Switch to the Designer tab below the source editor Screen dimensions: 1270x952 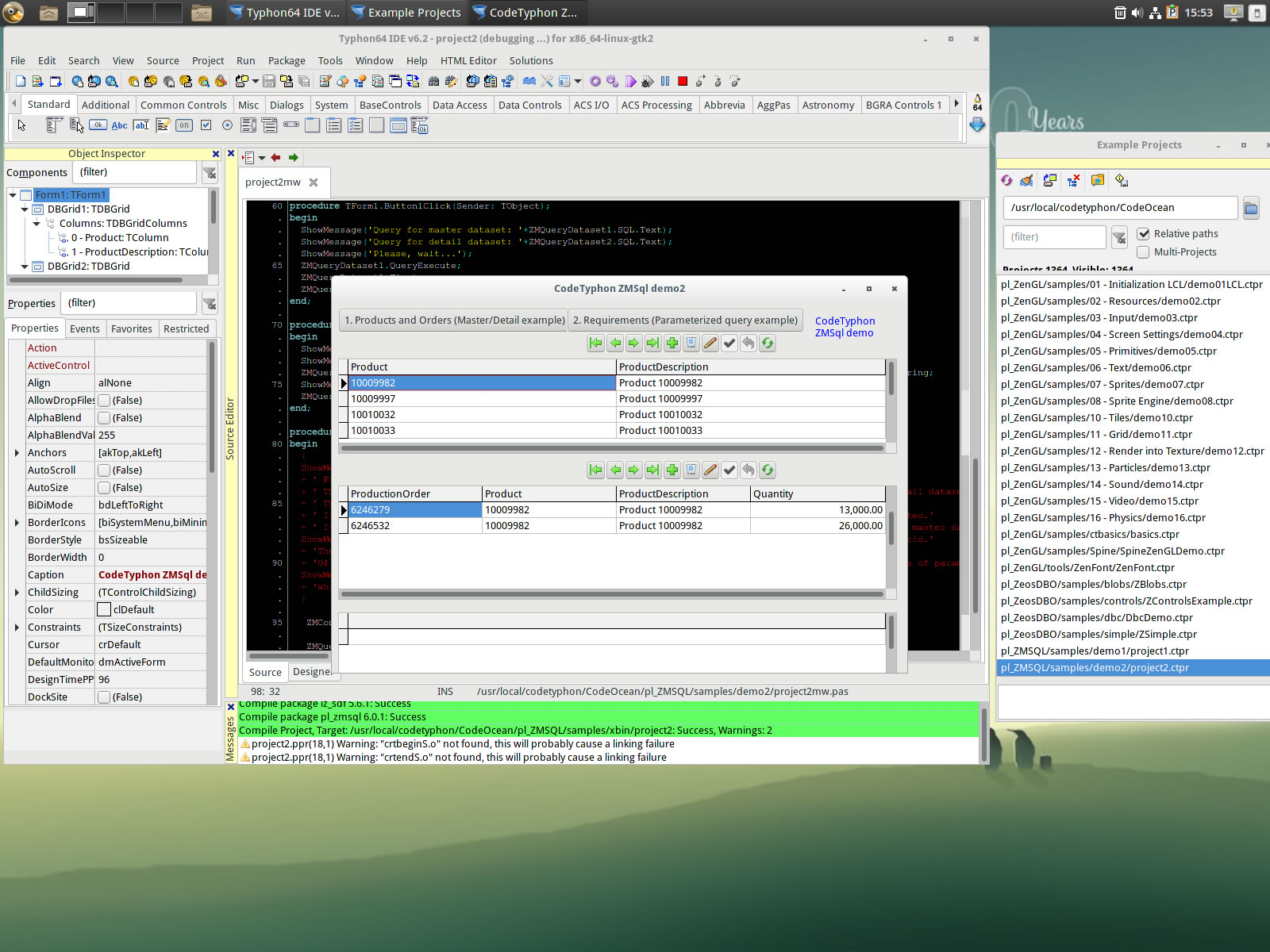point(312,672)
